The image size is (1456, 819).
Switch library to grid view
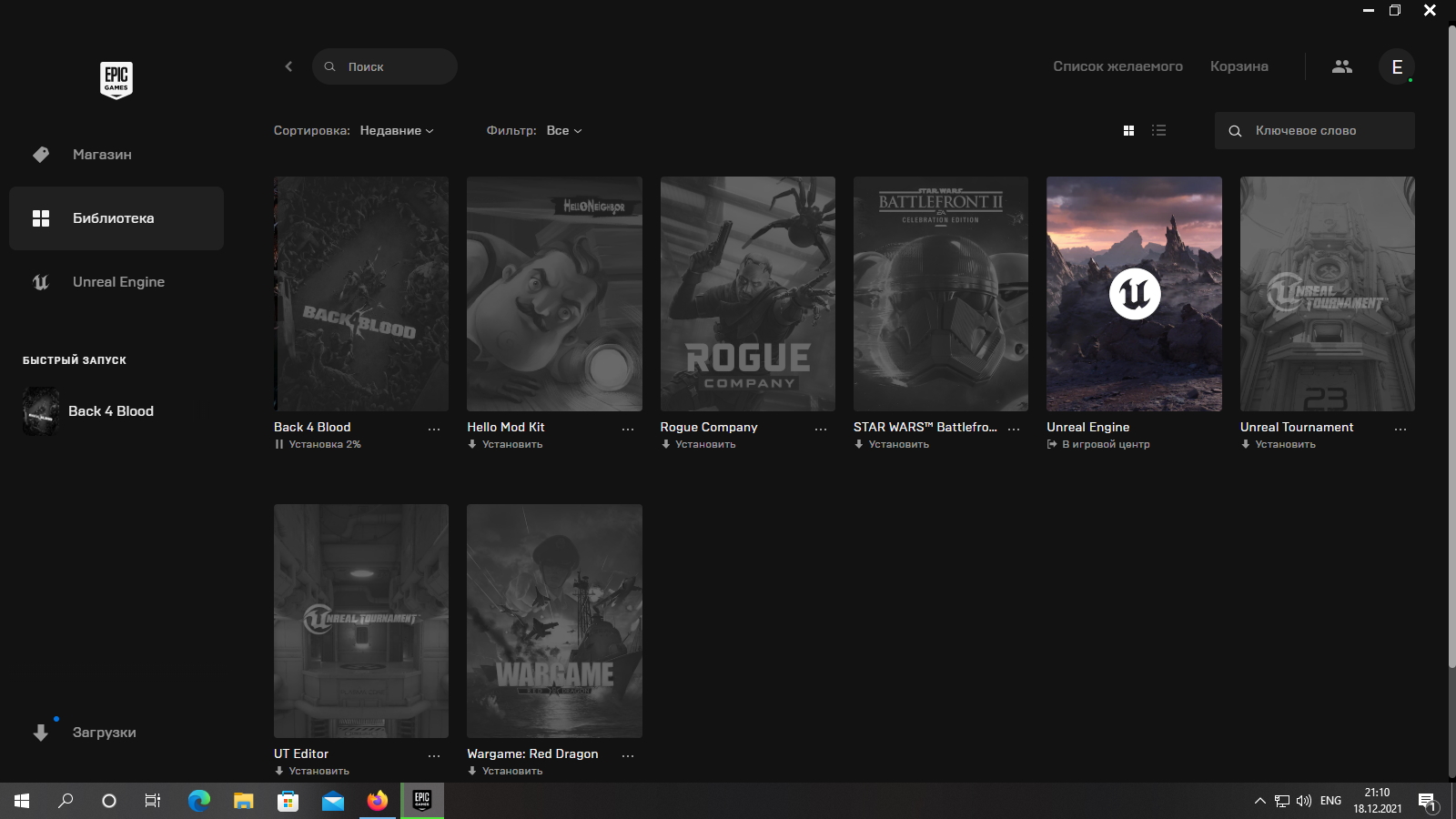pyautogui.click(x=1128, y=131)
